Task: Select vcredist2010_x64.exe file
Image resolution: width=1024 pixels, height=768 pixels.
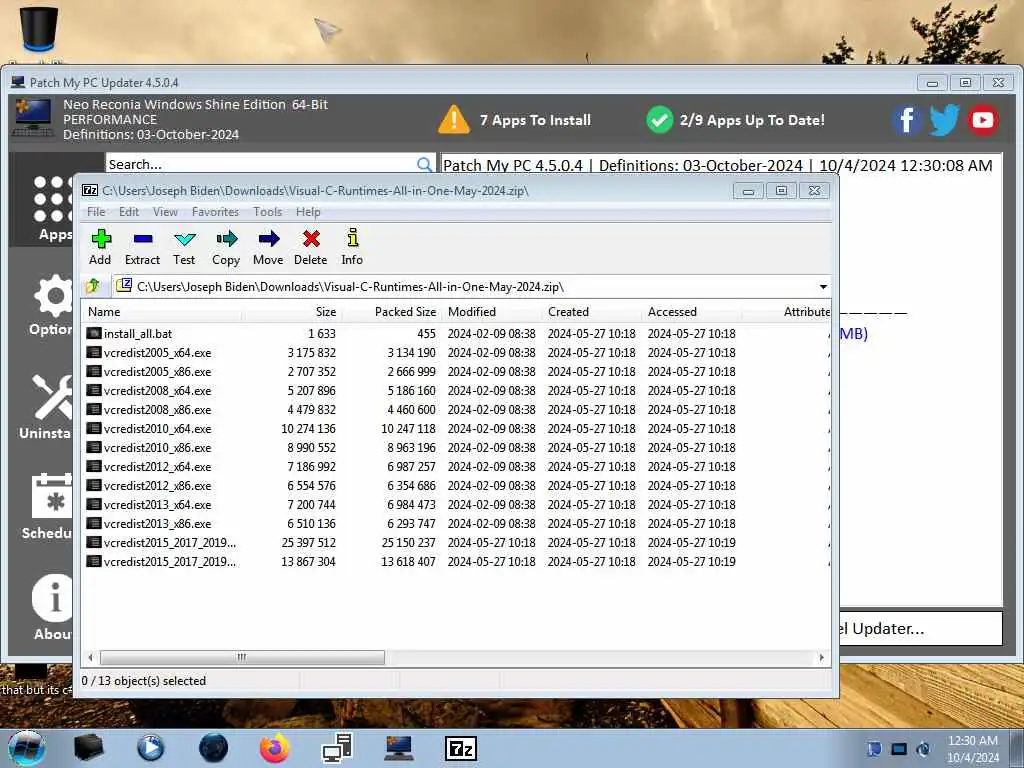Action: 149,428
